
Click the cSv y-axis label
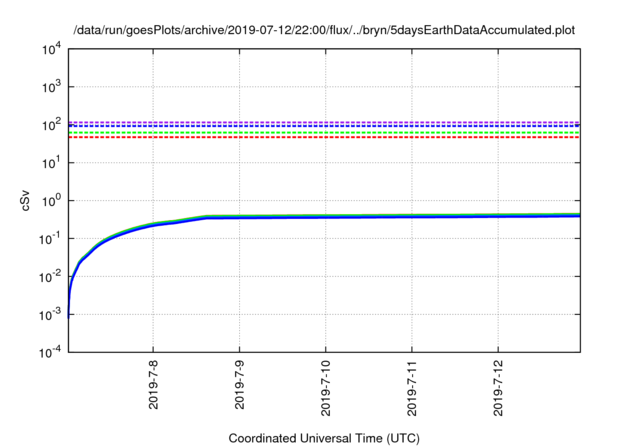click(25, 200)
